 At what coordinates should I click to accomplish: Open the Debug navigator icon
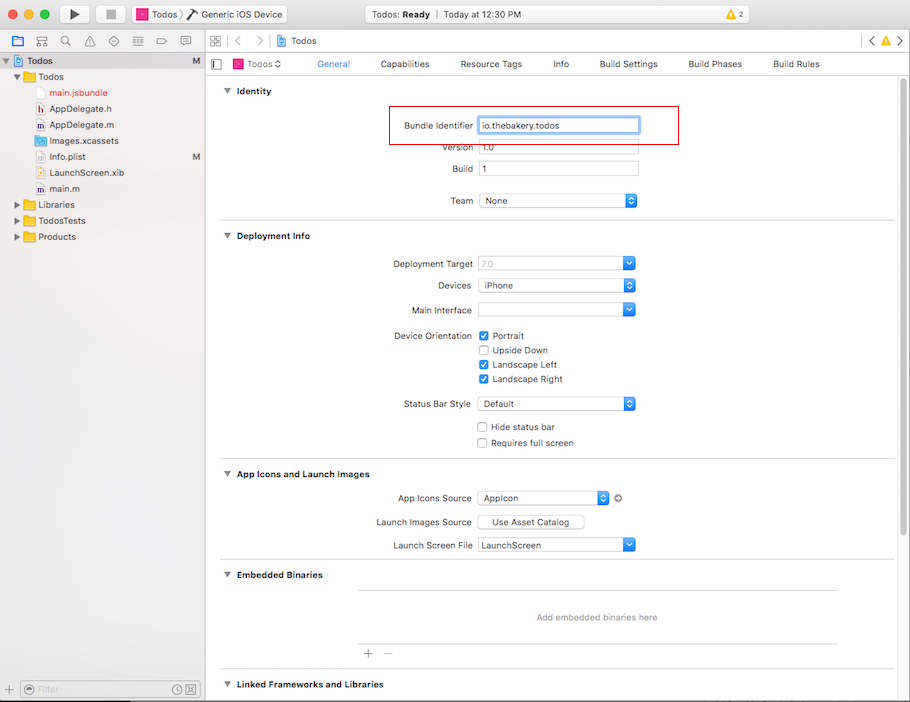click(x=138, y=41)
